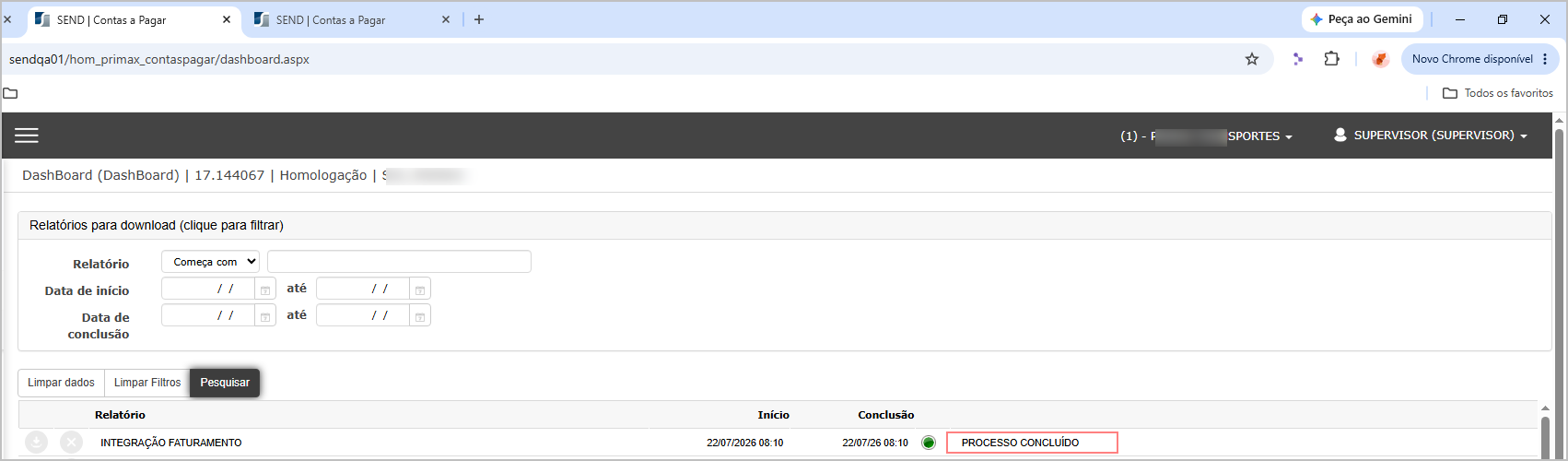Viewport: 1568px width, 461px height.
Task: Focus the Data de início start date field
Action: [x=208, y=290]
